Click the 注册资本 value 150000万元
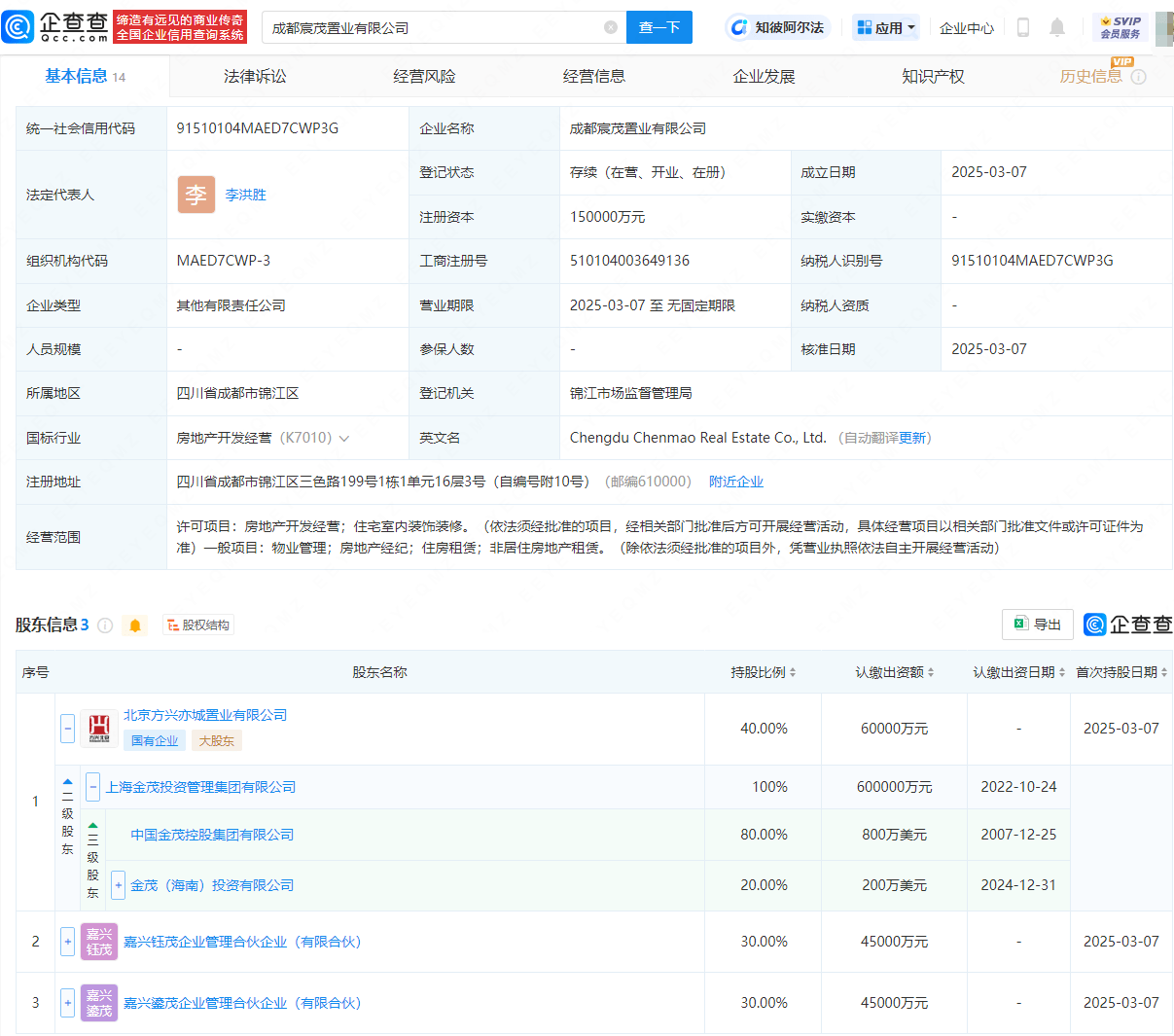Image resolution: width=1174 pixels, height=1036 pixels. pyautogui.click(x=608, y=217)
